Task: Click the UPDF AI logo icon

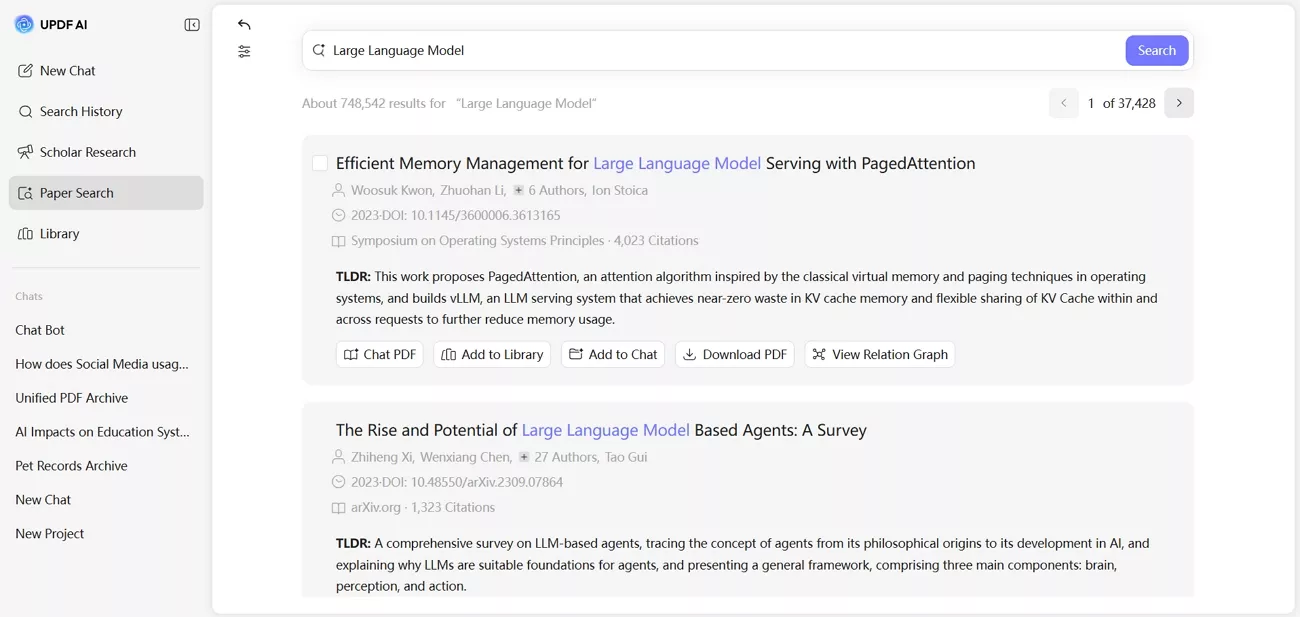Action: 24,24
